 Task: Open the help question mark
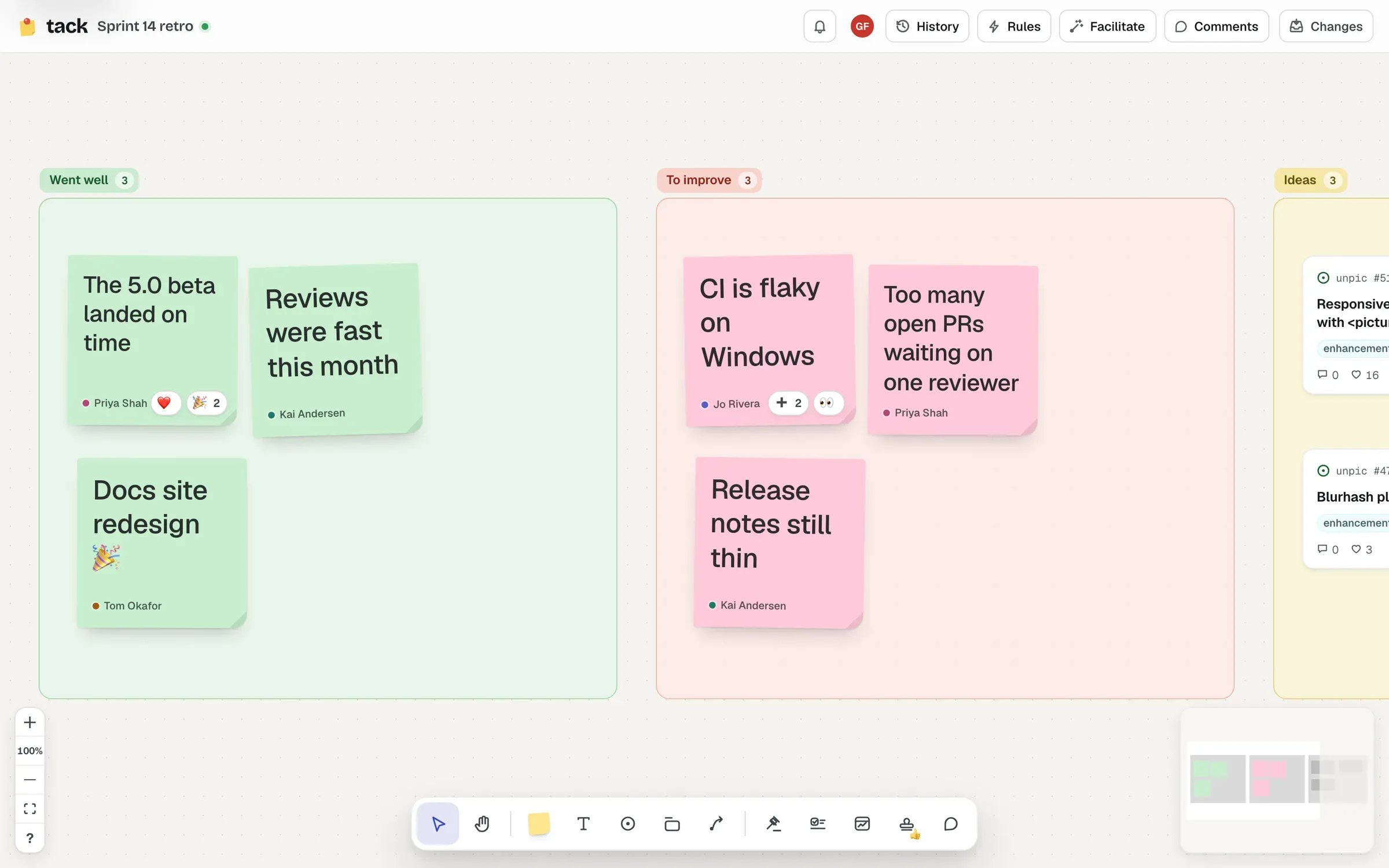tap(30, 838)
